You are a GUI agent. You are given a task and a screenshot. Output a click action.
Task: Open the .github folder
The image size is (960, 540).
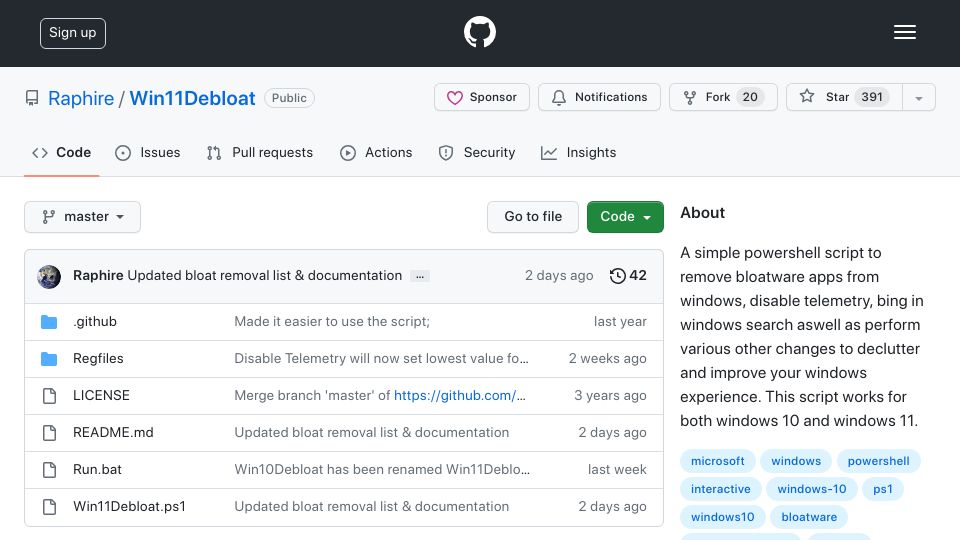point(95,321)
